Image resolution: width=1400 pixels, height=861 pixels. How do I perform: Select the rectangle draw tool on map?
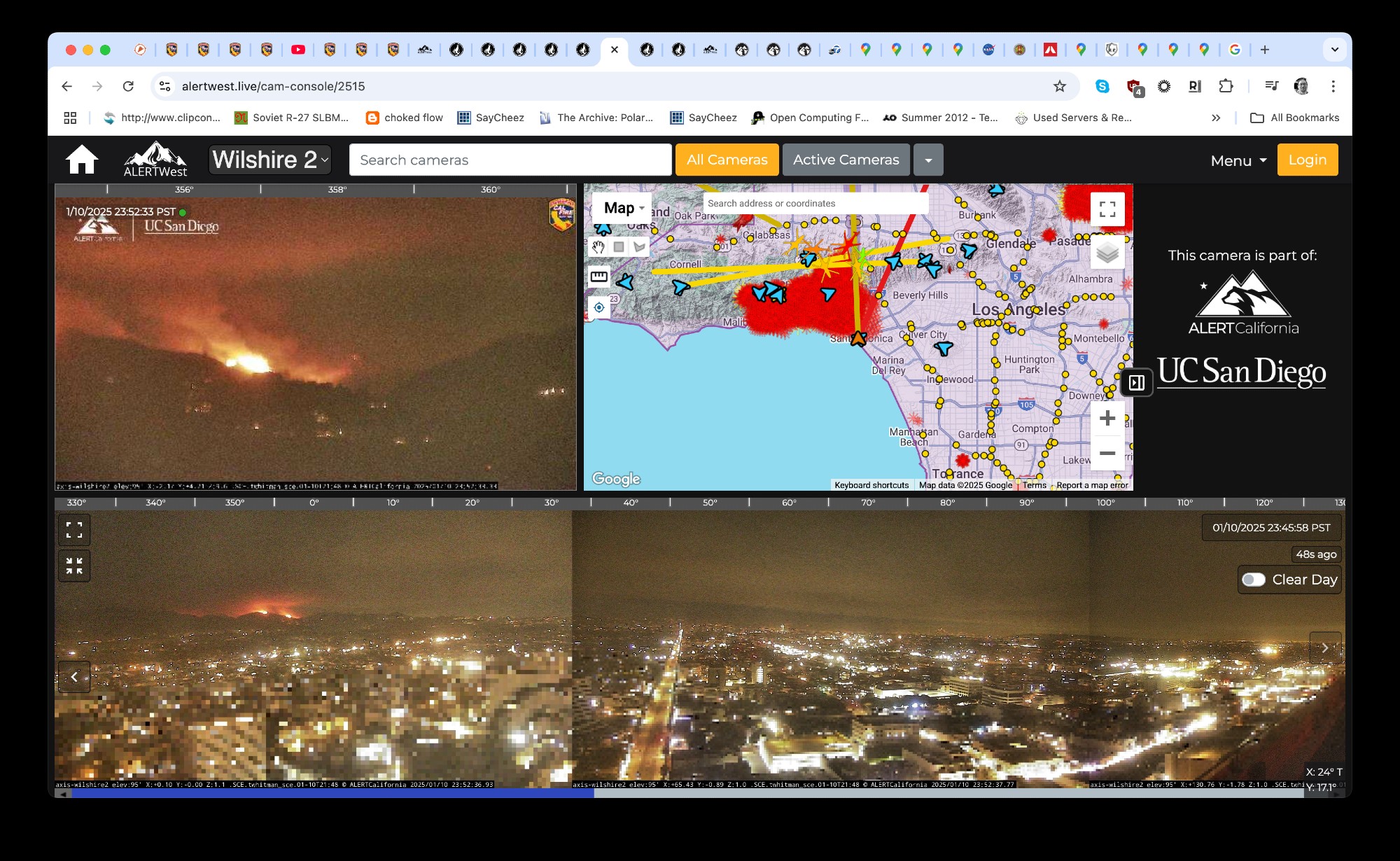pos(619,246)
